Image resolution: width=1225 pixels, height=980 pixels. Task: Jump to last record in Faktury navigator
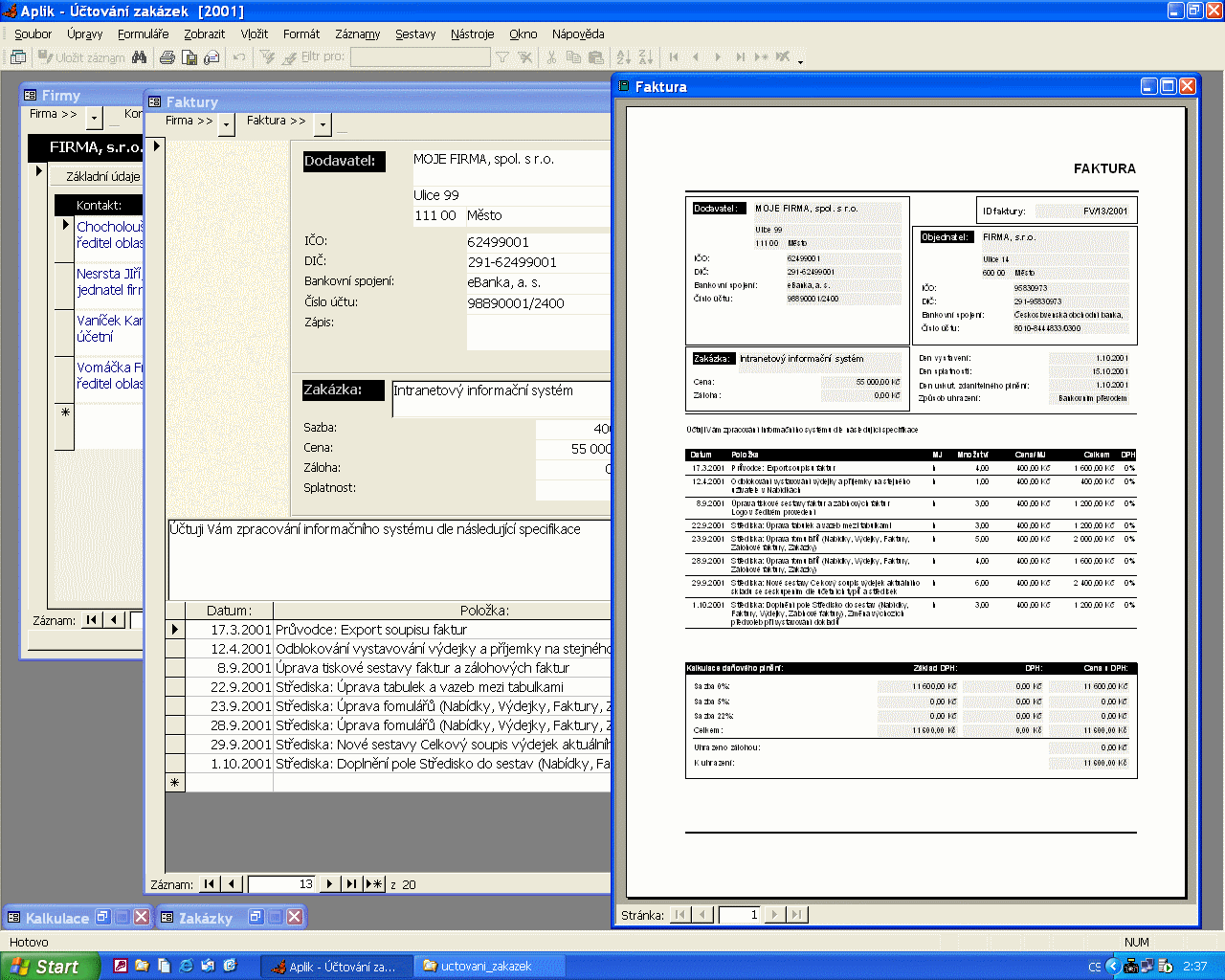point(351,884)
